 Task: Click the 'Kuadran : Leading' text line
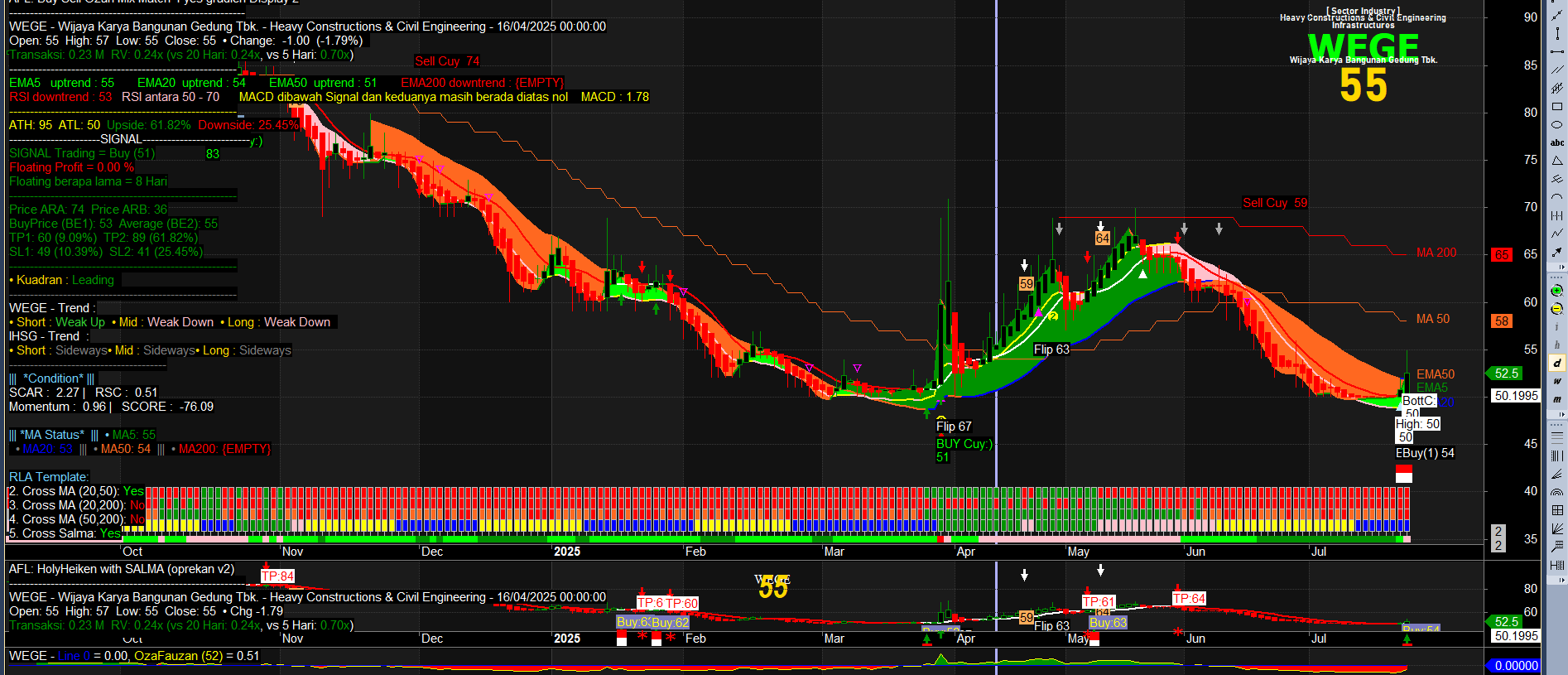[62, 280]
